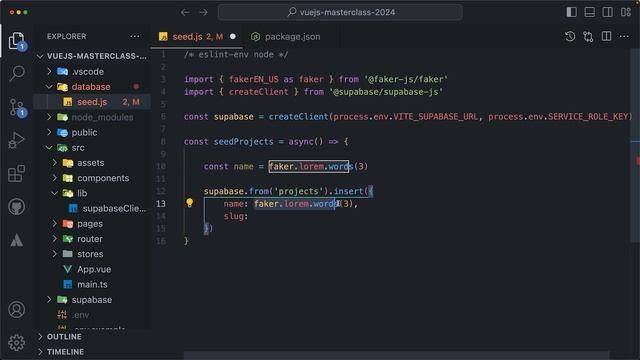Open seed.js in the file tree
640x360 pixels.
(92, 102)
